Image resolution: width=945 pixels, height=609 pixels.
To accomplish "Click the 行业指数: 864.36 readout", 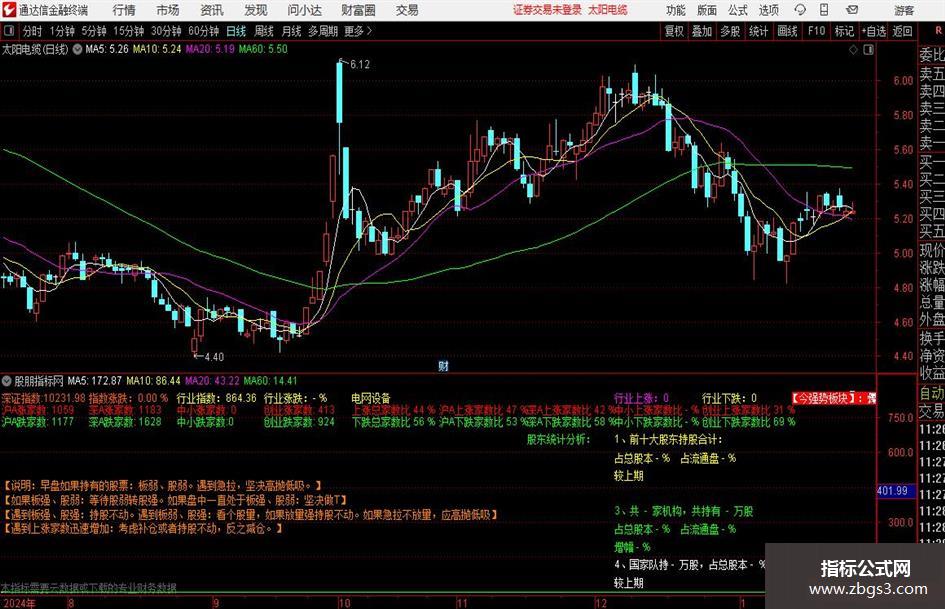I will coord(216,398).
